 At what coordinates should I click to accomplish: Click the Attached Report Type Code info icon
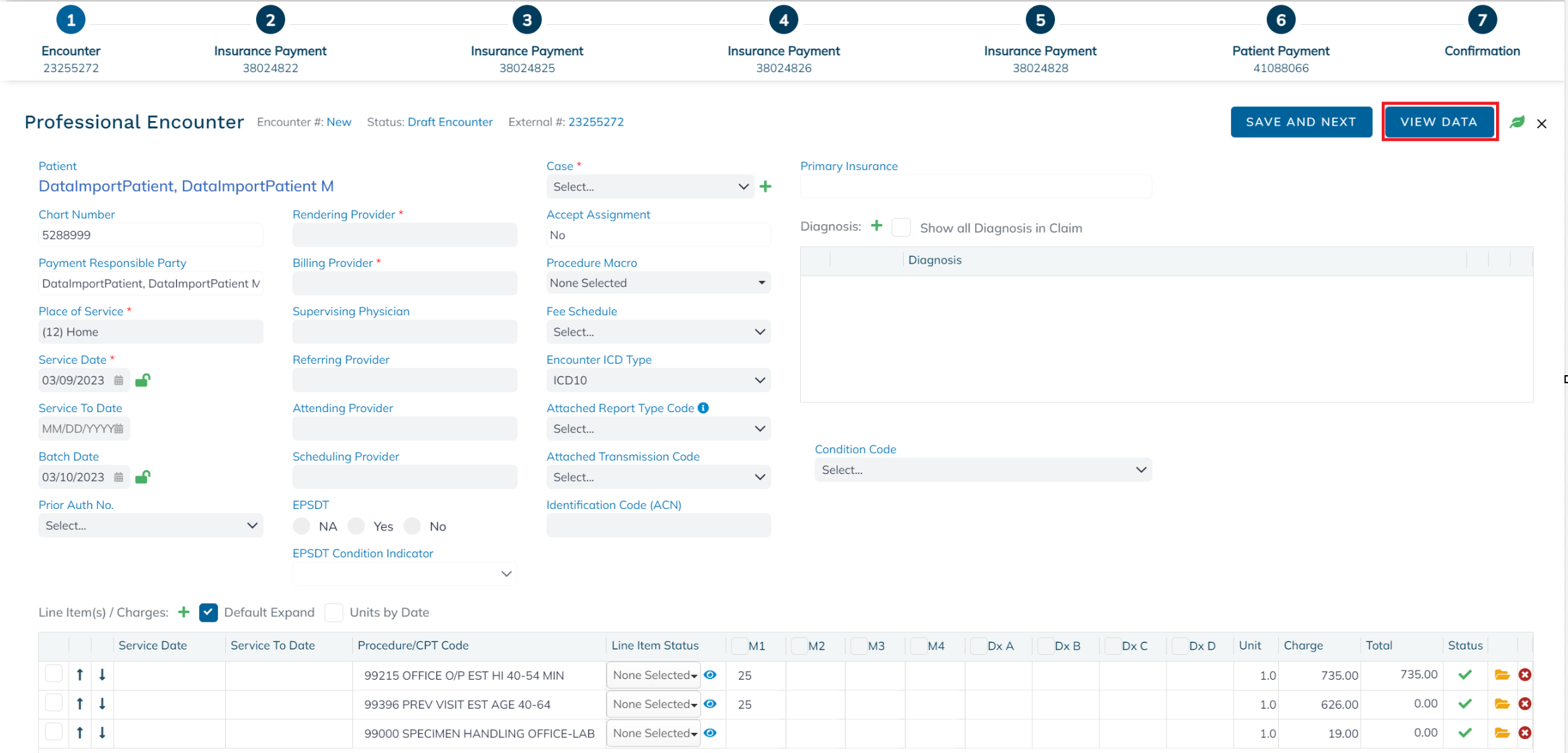[x=703, y=408]
